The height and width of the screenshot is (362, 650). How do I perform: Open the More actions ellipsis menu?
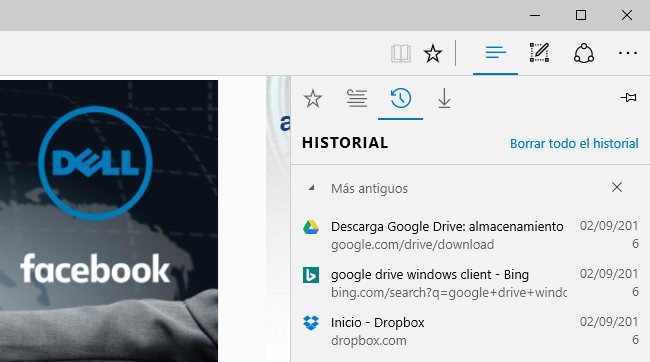(628, 53)
